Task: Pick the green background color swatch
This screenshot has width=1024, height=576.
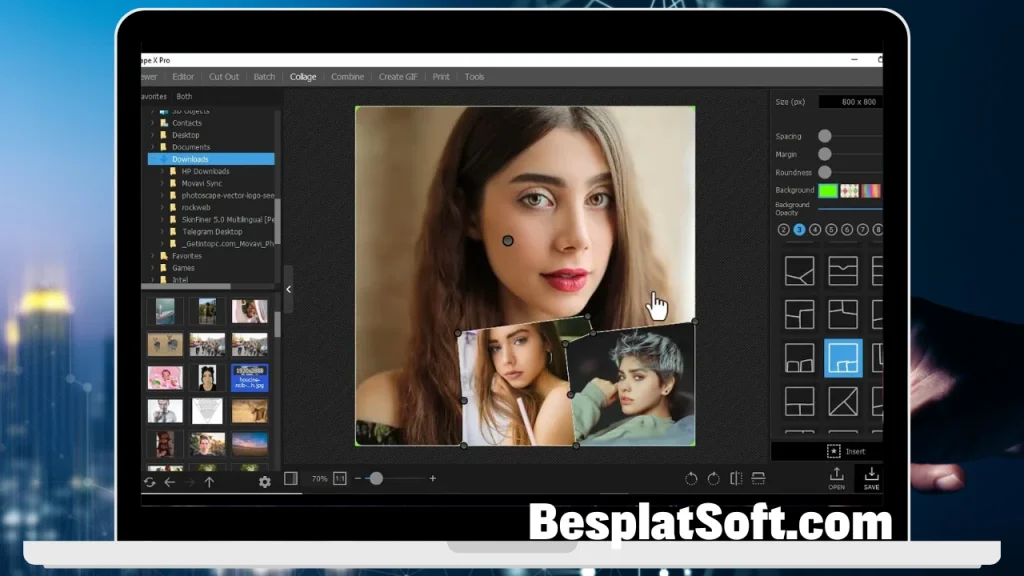Action: point(828,190)
